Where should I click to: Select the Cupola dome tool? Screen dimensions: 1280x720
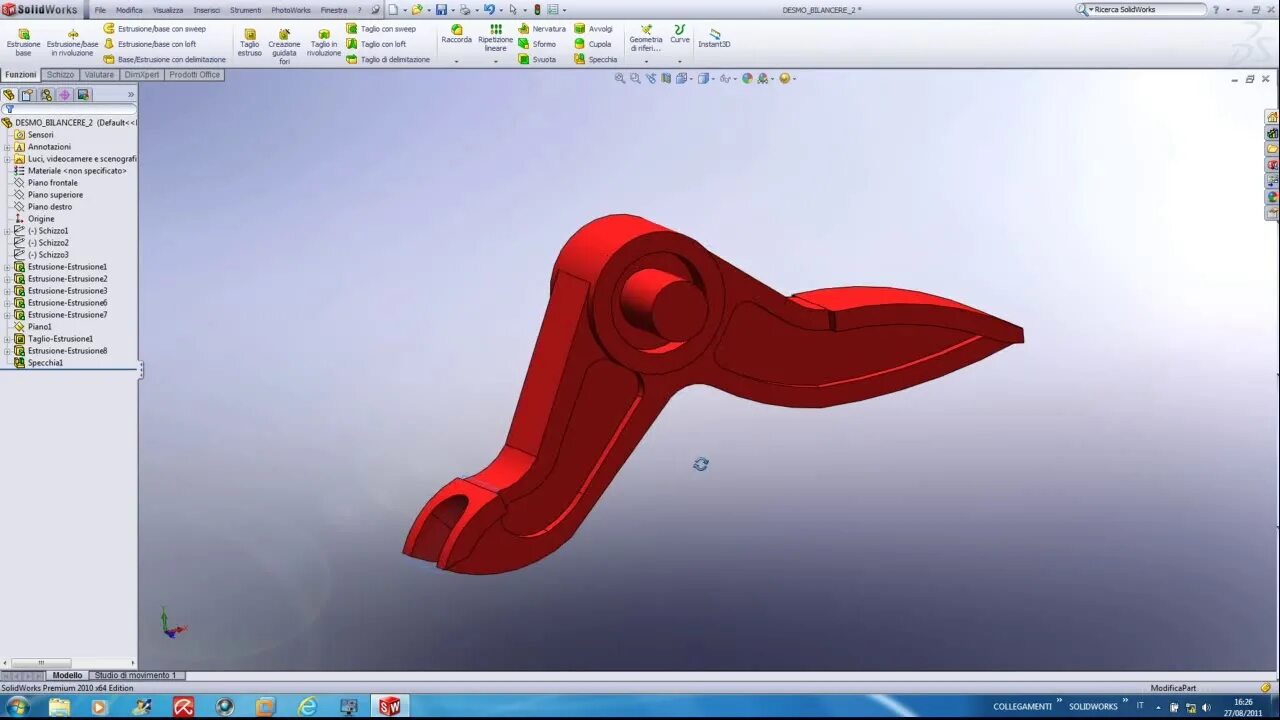tap(593, 44)
